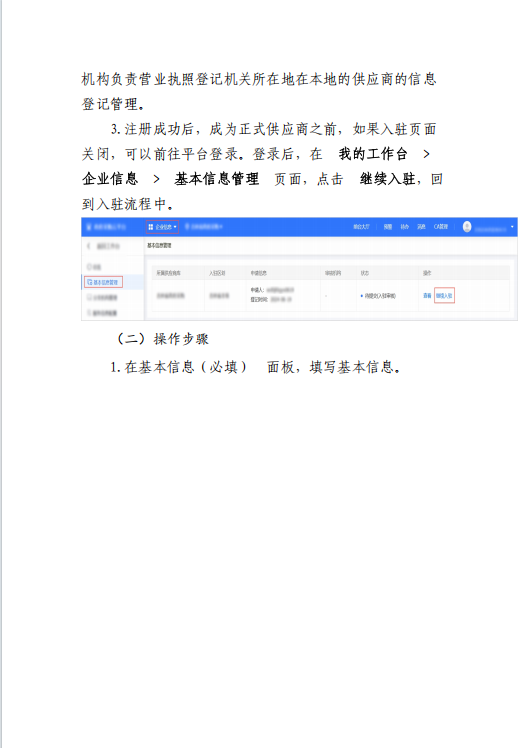Open 消息 in the header bar
The height and width of the screenshot is (748, 532).
coord(421,227)
